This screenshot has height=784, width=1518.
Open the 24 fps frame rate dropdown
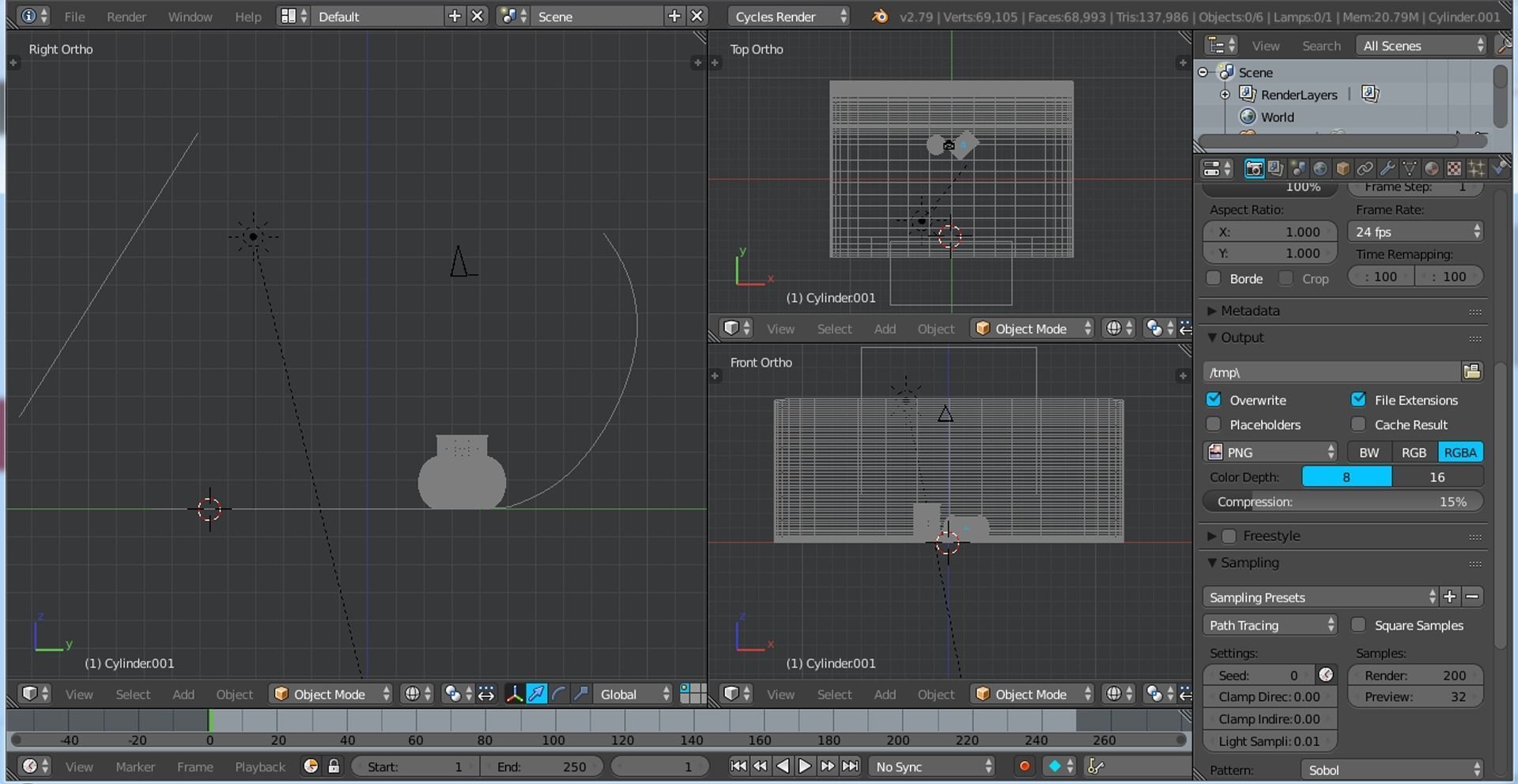(1415, 232)
